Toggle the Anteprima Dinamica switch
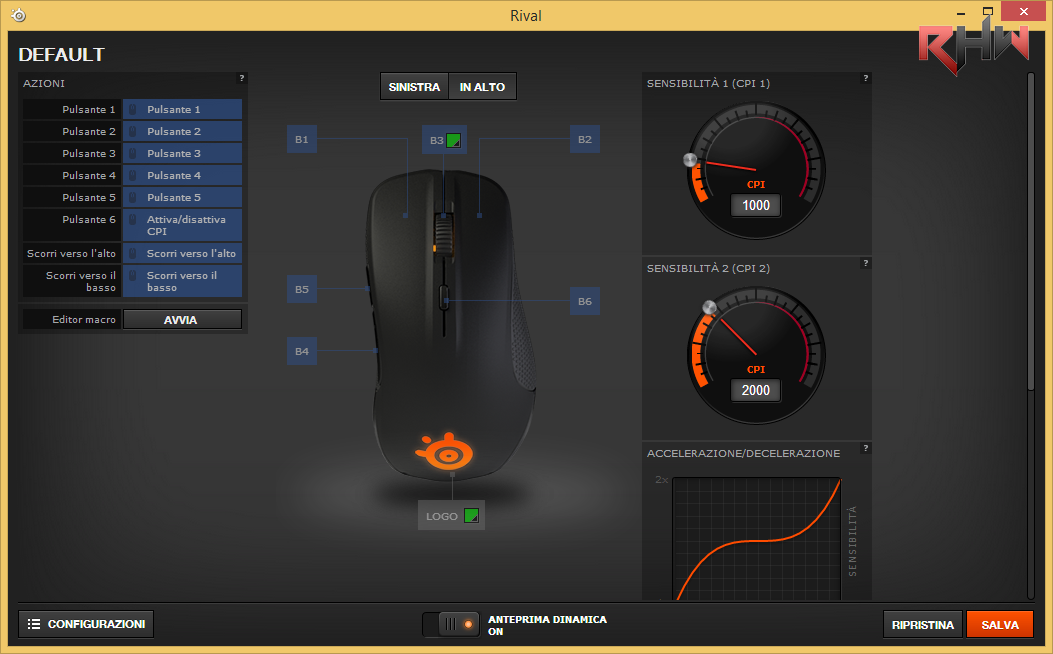This screenshot has height=654, width=1053. coord(451,624)
